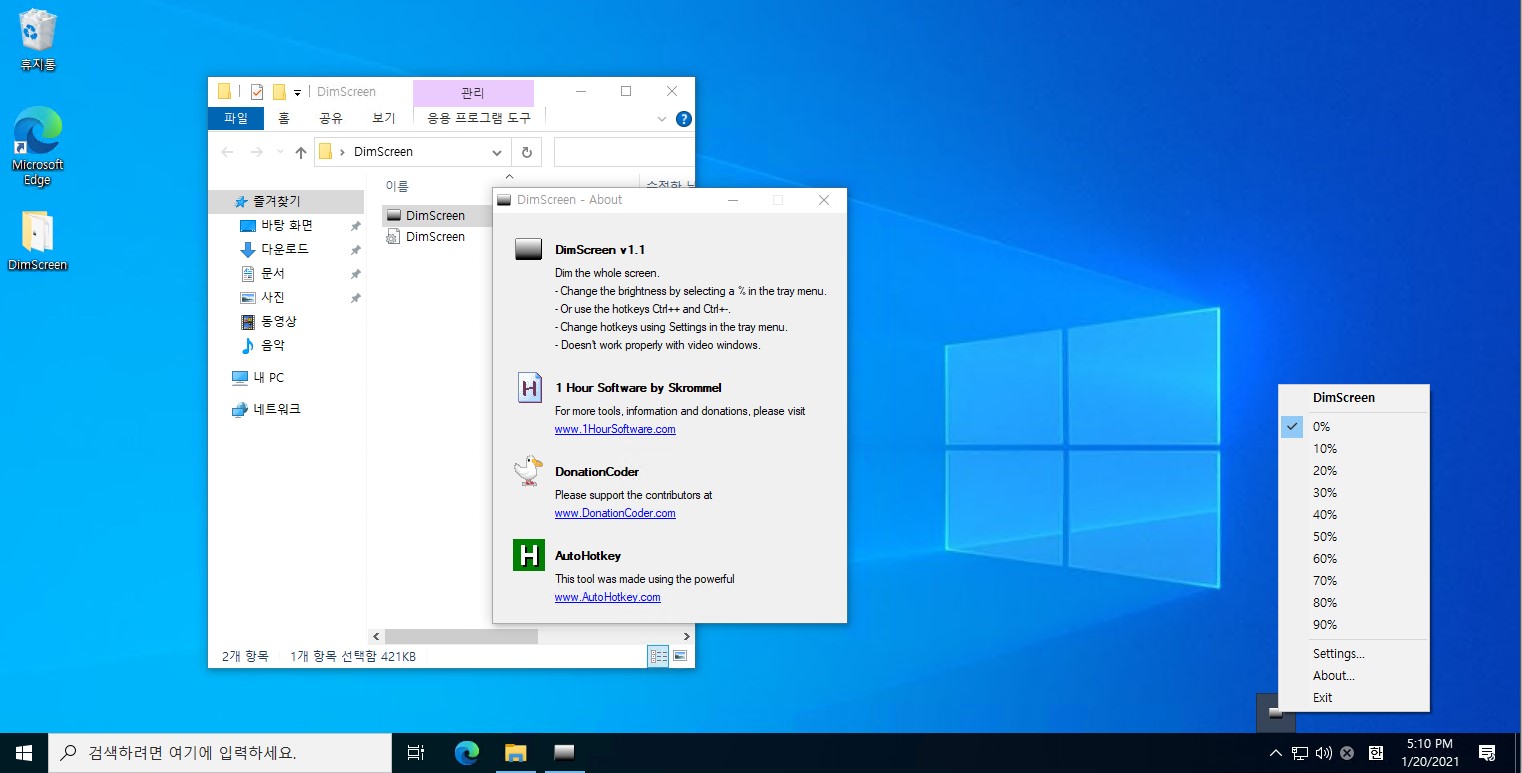Toggle the Korean IME indicator
The width and height of the screenshot is (1522, 773).
pos(1376,753)
